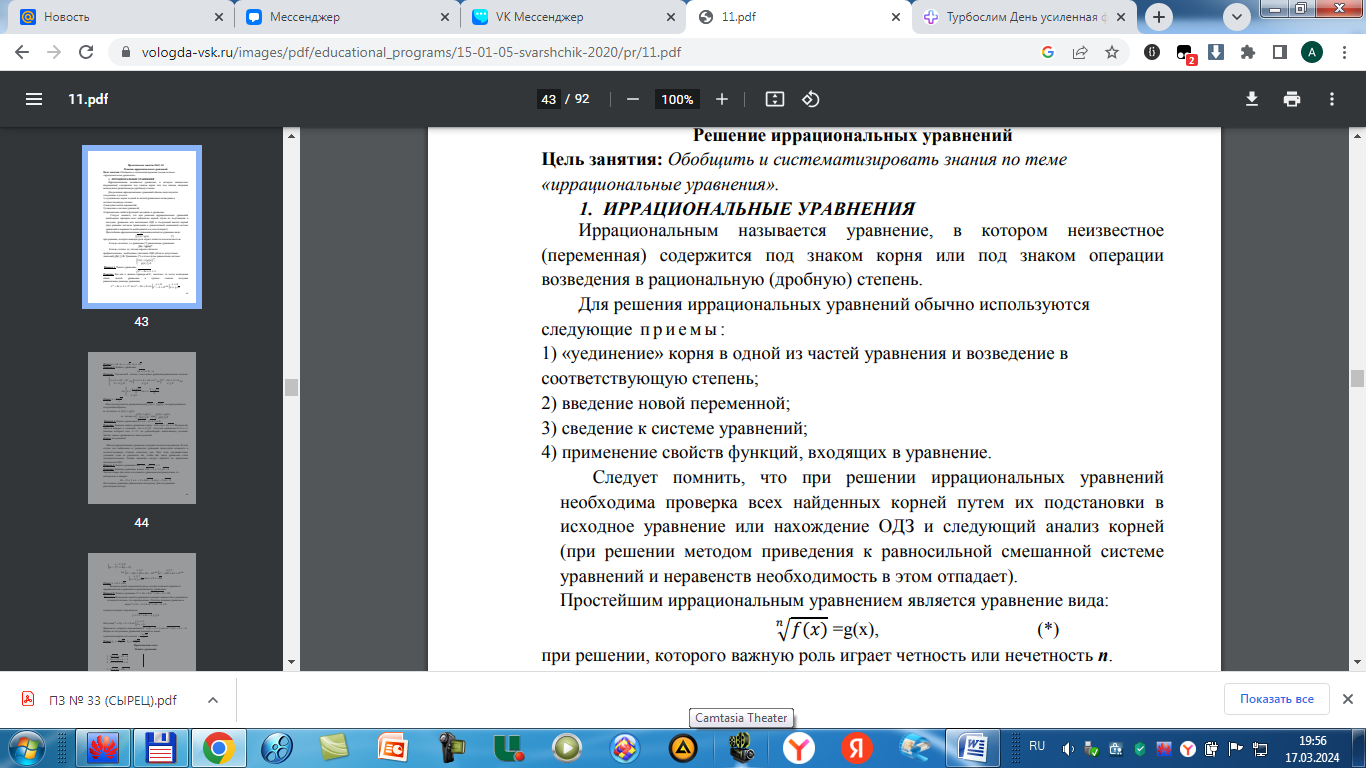Click heading Решение иррациональных уравнений
This screenshot has width=1366, height=768.
[x=853, y=136]
